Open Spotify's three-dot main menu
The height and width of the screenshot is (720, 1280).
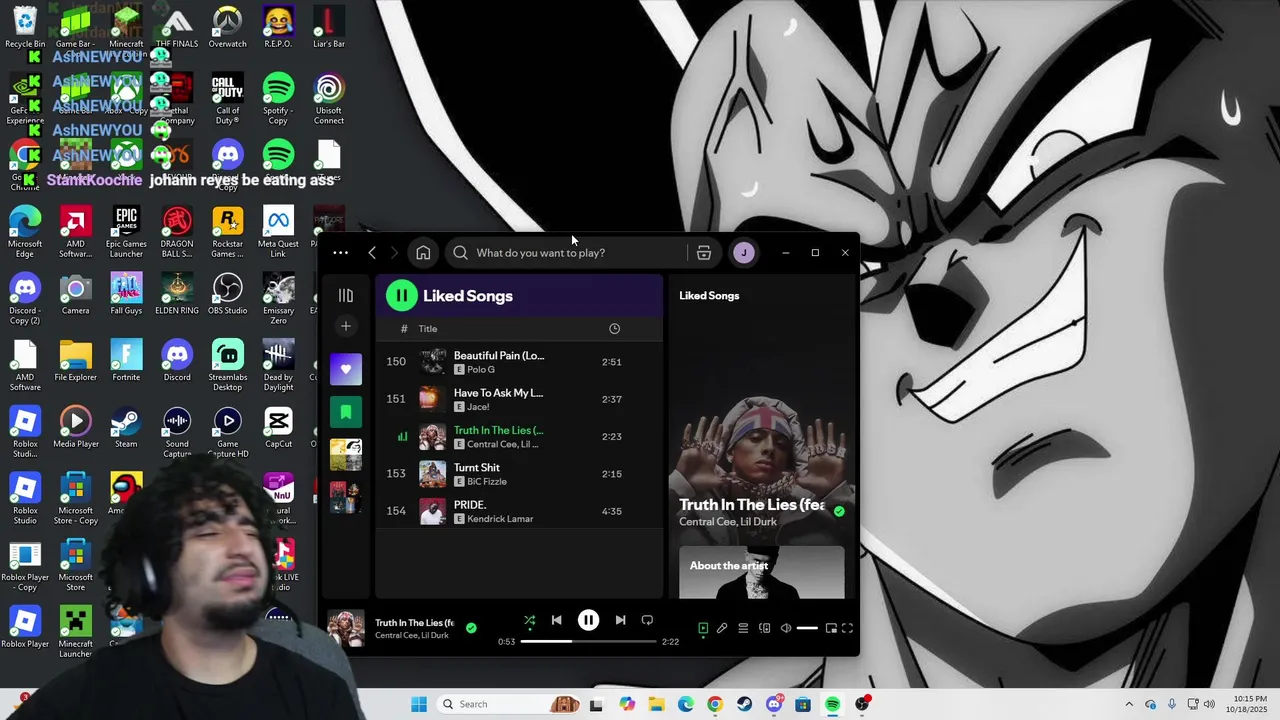341,253
